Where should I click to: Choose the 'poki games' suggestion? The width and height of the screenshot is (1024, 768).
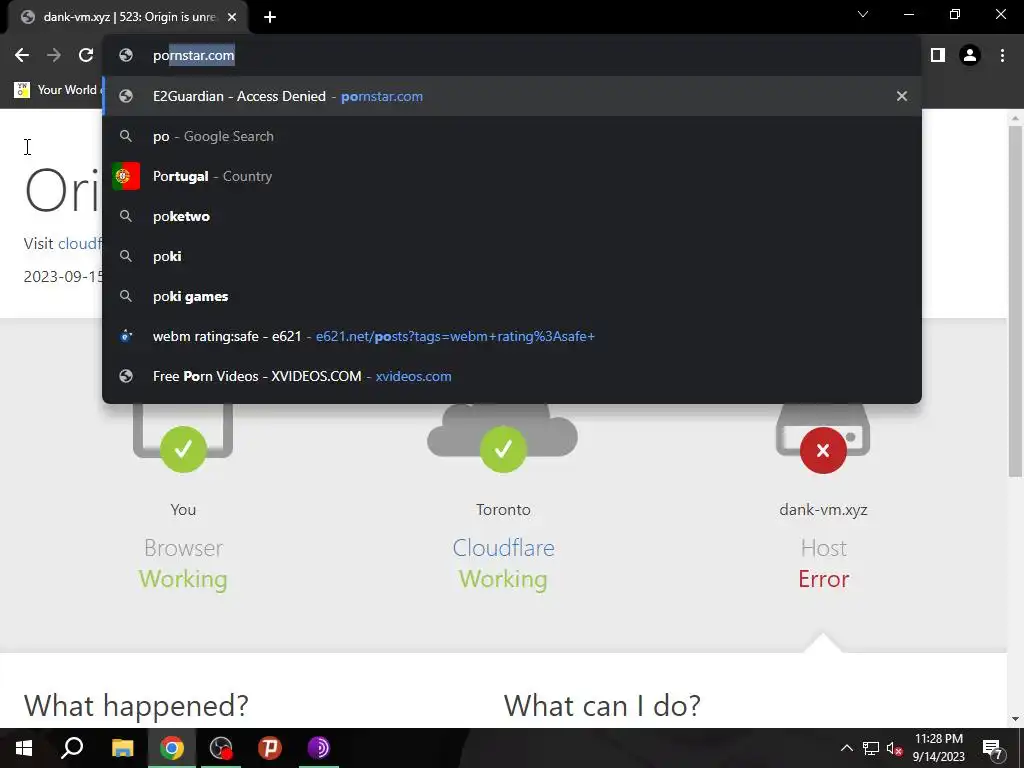[x=512, y=296]
